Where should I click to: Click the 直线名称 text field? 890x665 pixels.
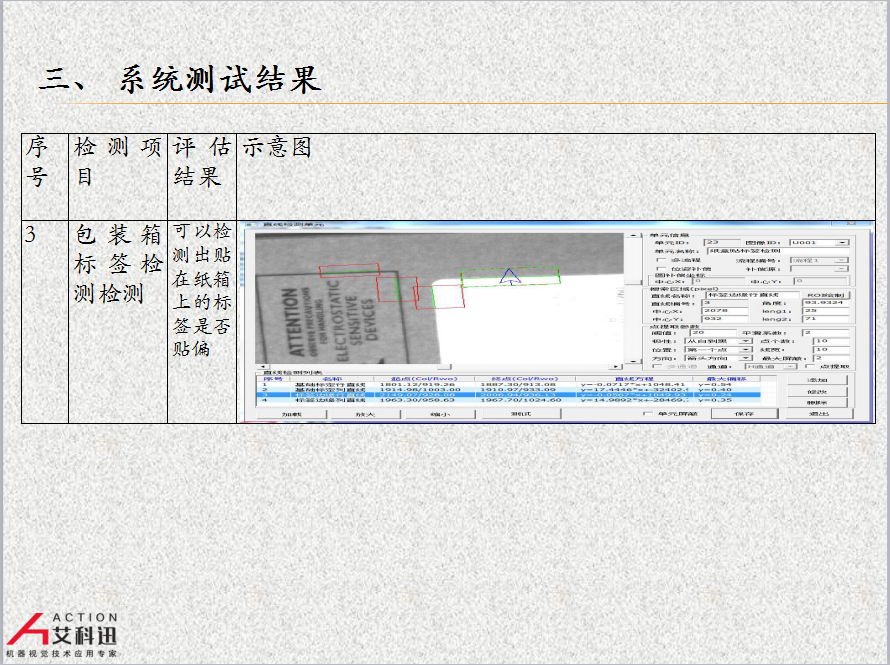[x=752, y=295]
